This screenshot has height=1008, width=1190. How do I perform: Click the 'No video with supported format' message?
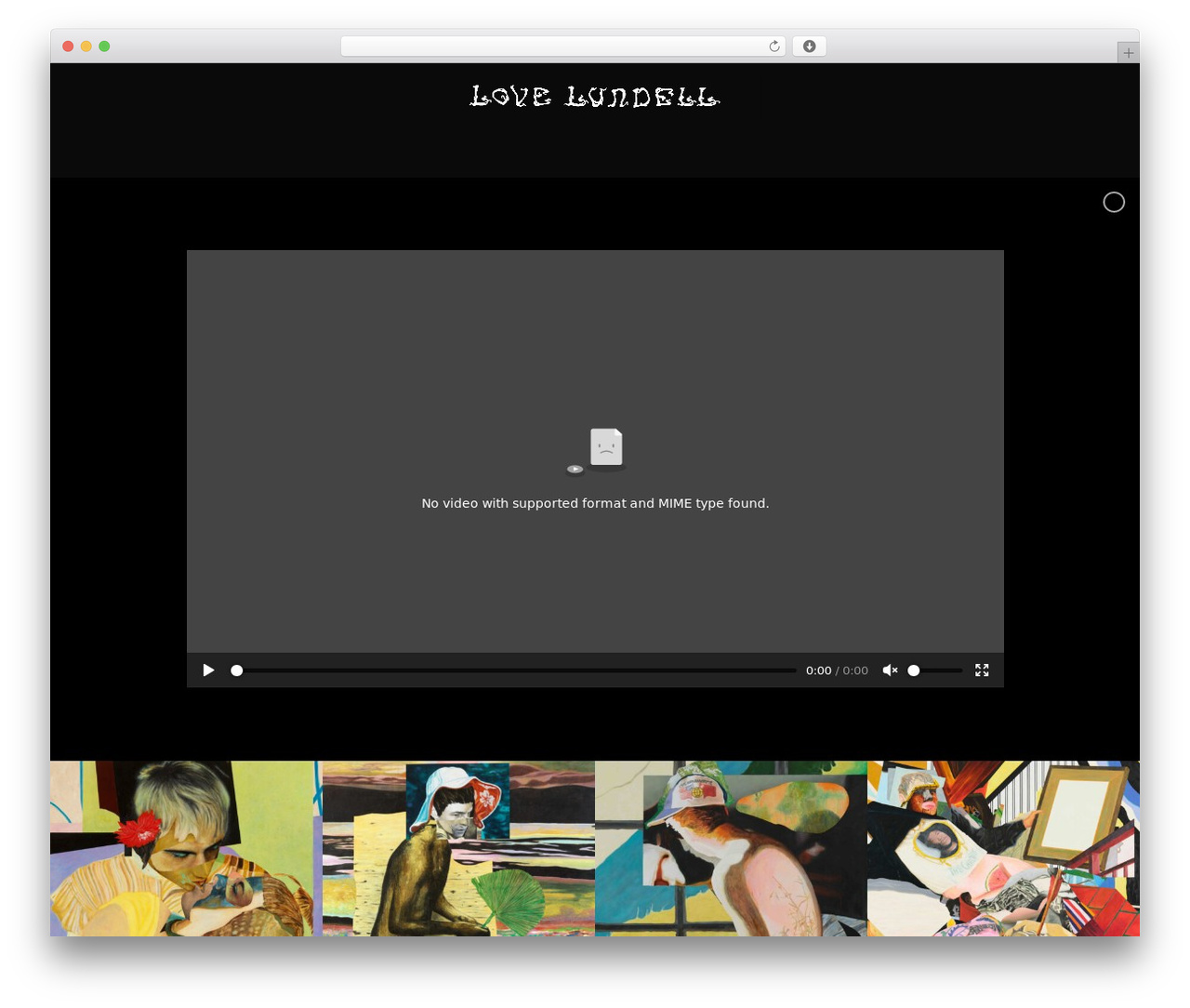pos(595,503)
